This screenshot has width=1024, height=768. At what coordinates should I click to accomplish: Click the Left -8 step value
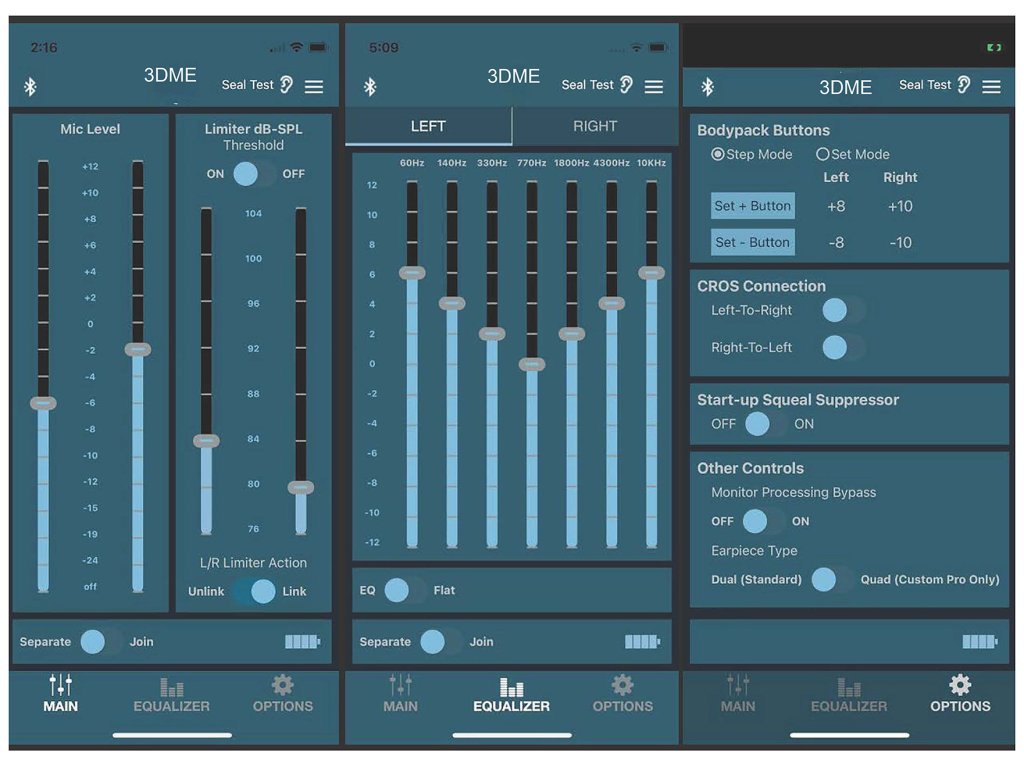836,243
